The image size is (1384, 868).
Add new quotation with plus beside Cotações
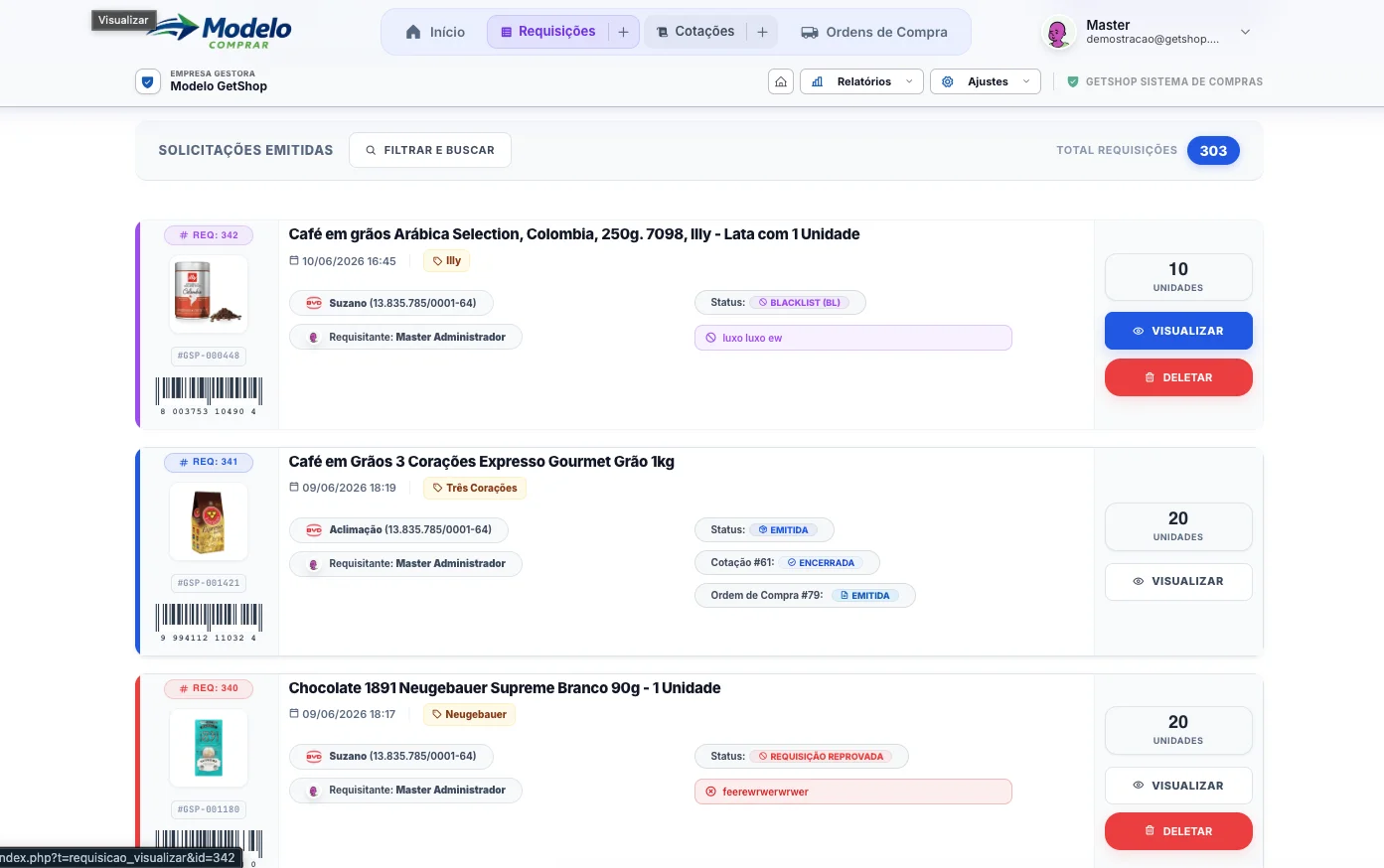(762, 32)
